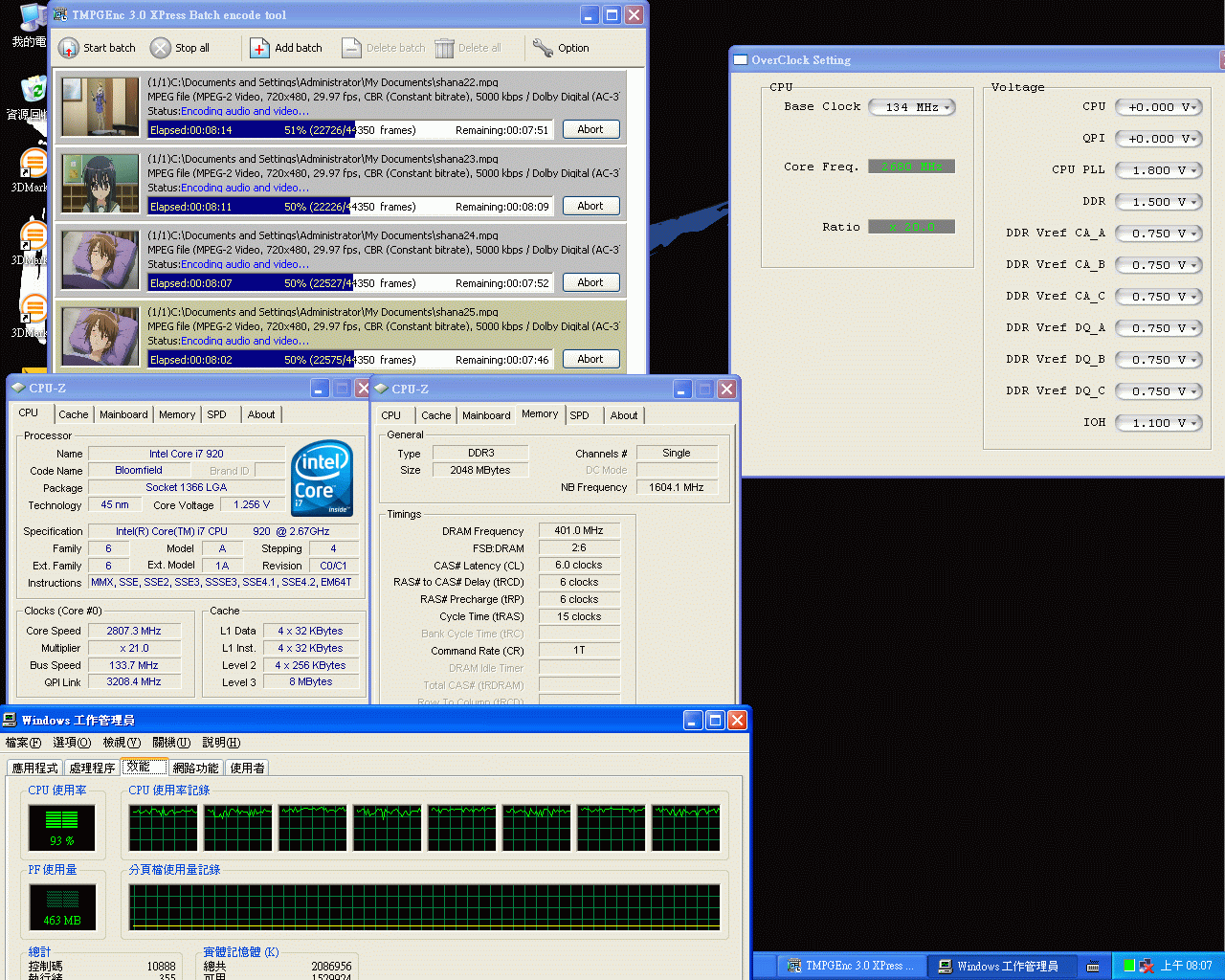Open the QPI voltage dropdown
Image resolution: width=1225 pixels, height=980 pixels.
[1158, 139]
